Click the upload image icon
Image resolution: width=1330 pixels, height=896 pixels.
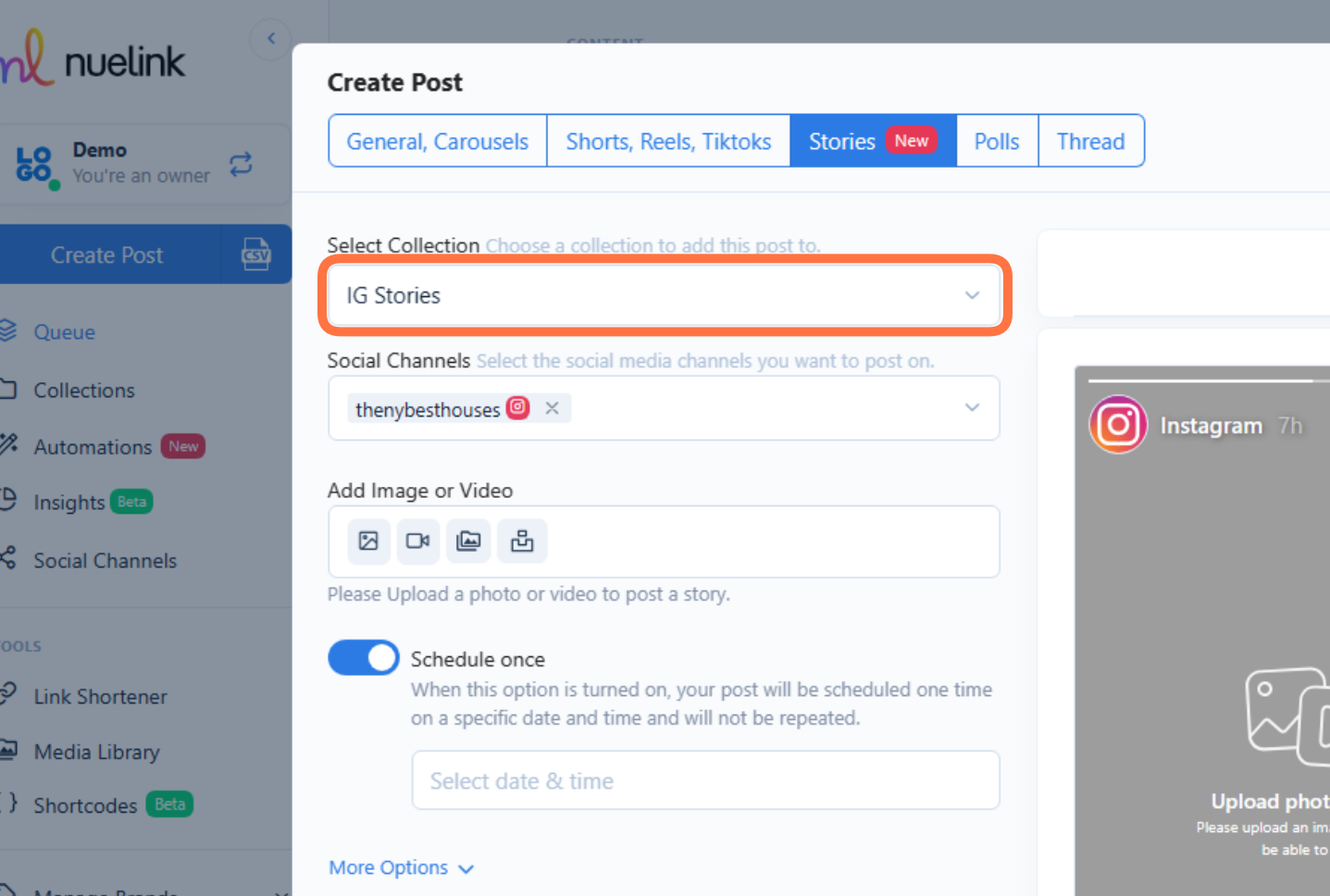[367, 541]
